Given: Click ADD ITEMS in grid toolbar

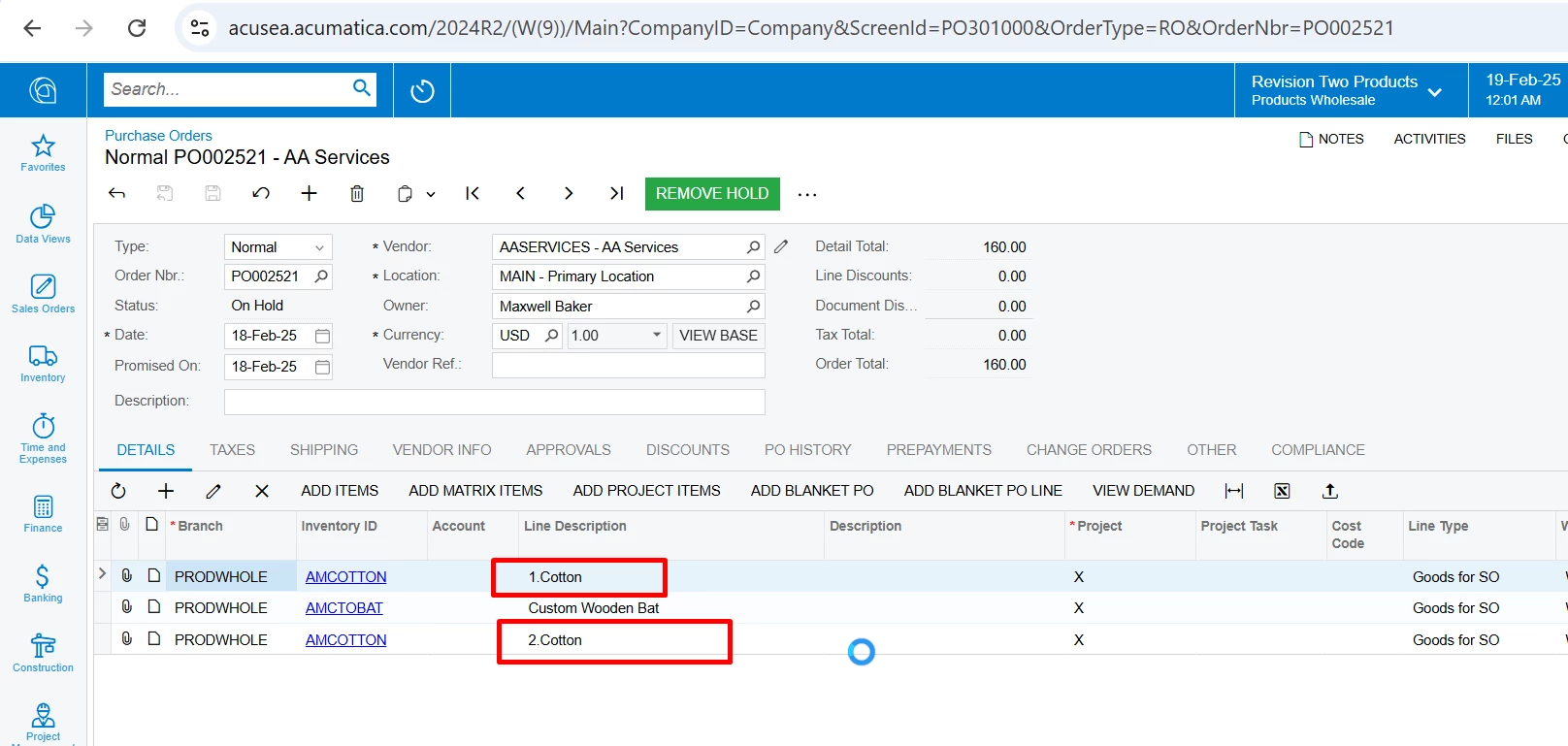Looking at the screenshot, I should pyautogui.click(x=340, y=491).
